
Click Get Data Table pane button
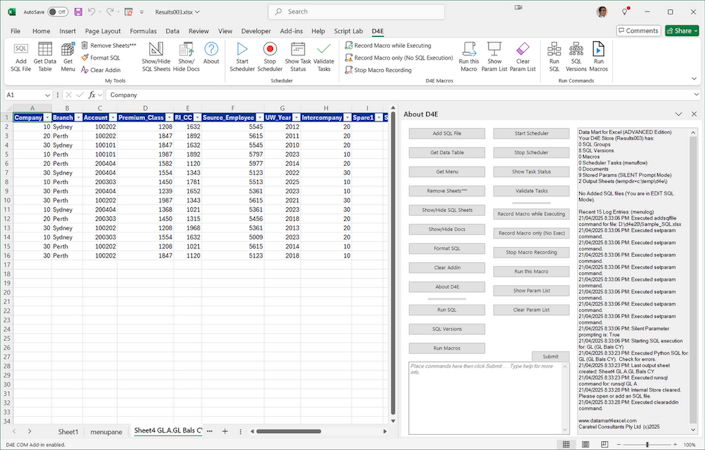pyautogui.click(x=447, y=152)
